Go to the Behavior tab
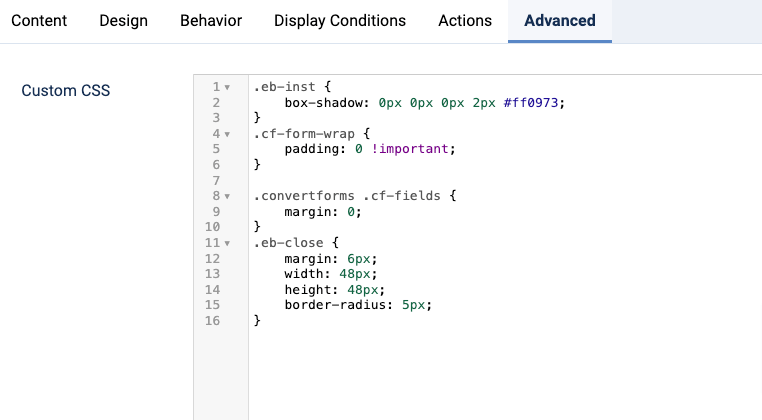Image resolution: width=762 pixels, height=420 pixels. 211,21
